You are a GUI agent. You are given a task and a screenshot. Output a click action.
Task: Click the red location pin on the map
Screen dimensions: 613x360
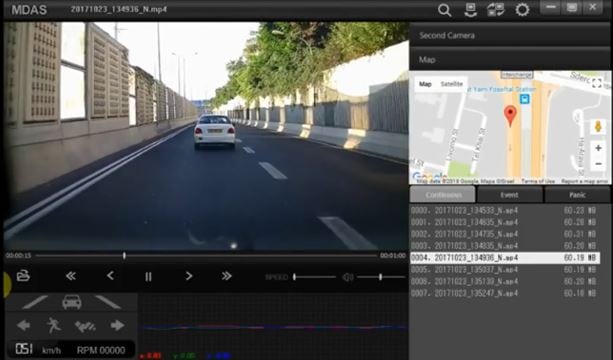click(x=510, y=116)
